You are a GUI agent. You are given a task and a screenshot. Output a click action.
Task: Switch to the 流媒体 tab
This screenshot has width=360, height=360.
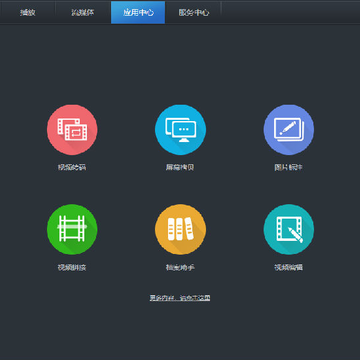coord(83,13)
